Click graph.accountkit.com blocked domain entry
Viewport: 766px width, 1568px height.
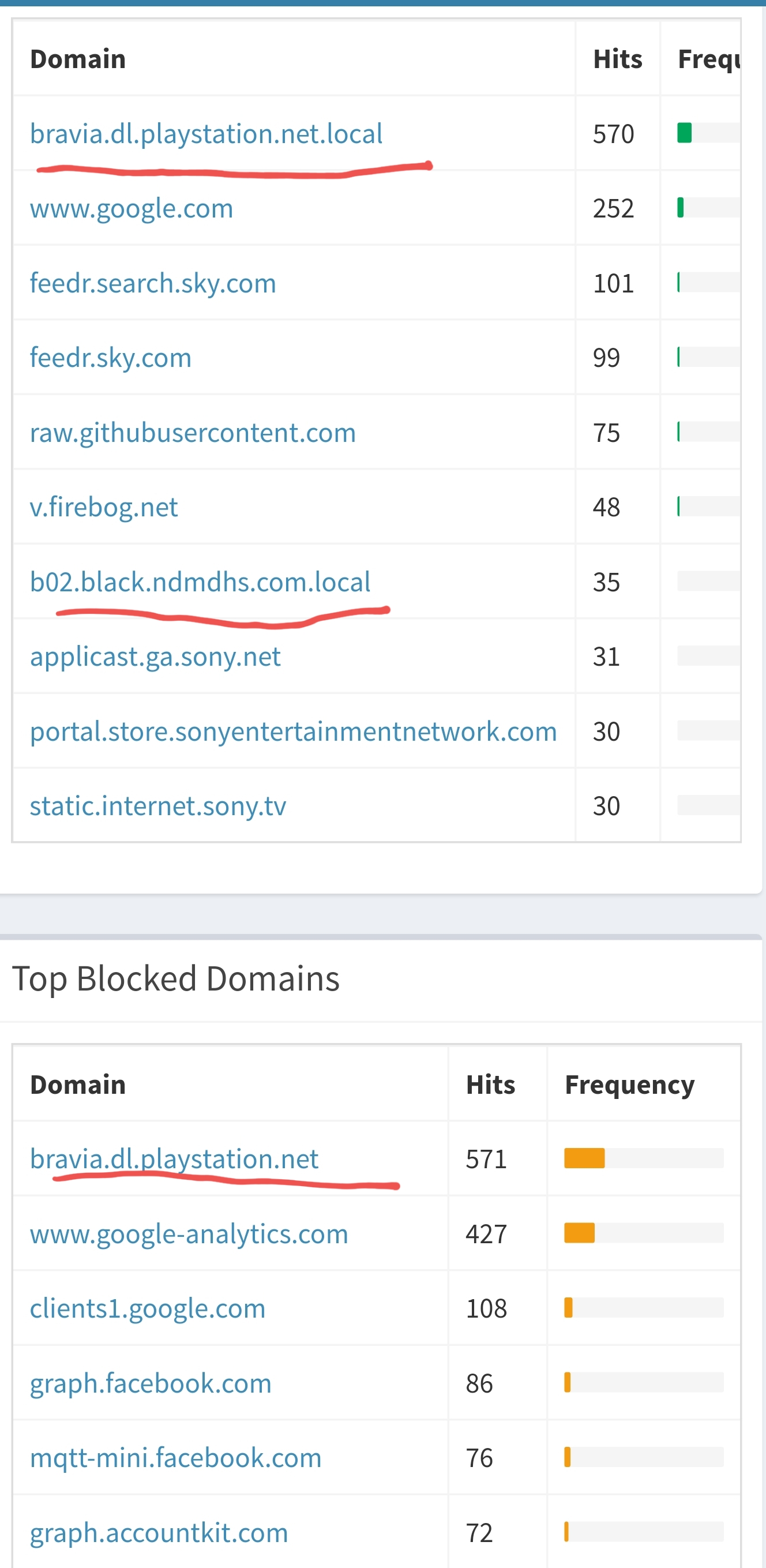(x=159, y=1533)
